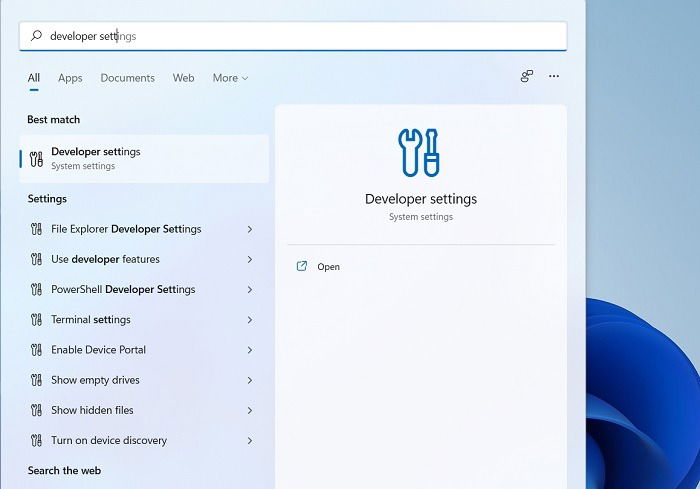Image resolution: width=700 pixels, height=489 pixels.
Task: Click the tools icon beside Best match result
Action: pyautogui.click(x=37, y=159)
